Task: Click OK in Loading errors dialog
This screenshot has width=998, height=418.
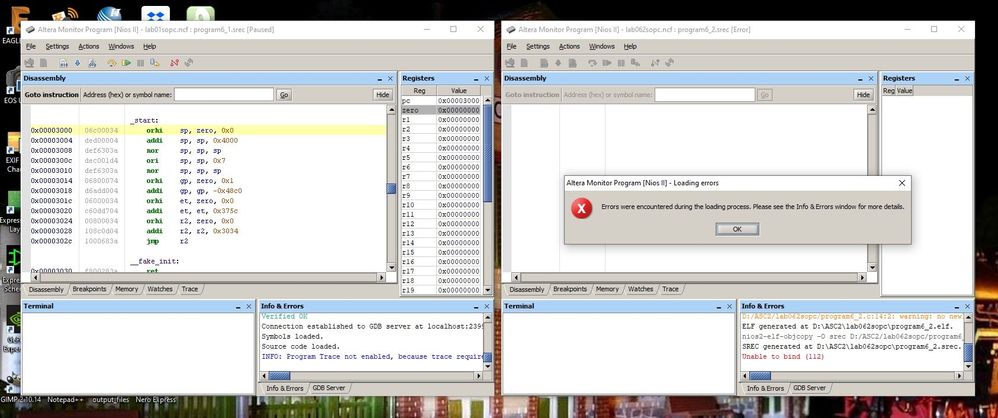Action: 736,229
